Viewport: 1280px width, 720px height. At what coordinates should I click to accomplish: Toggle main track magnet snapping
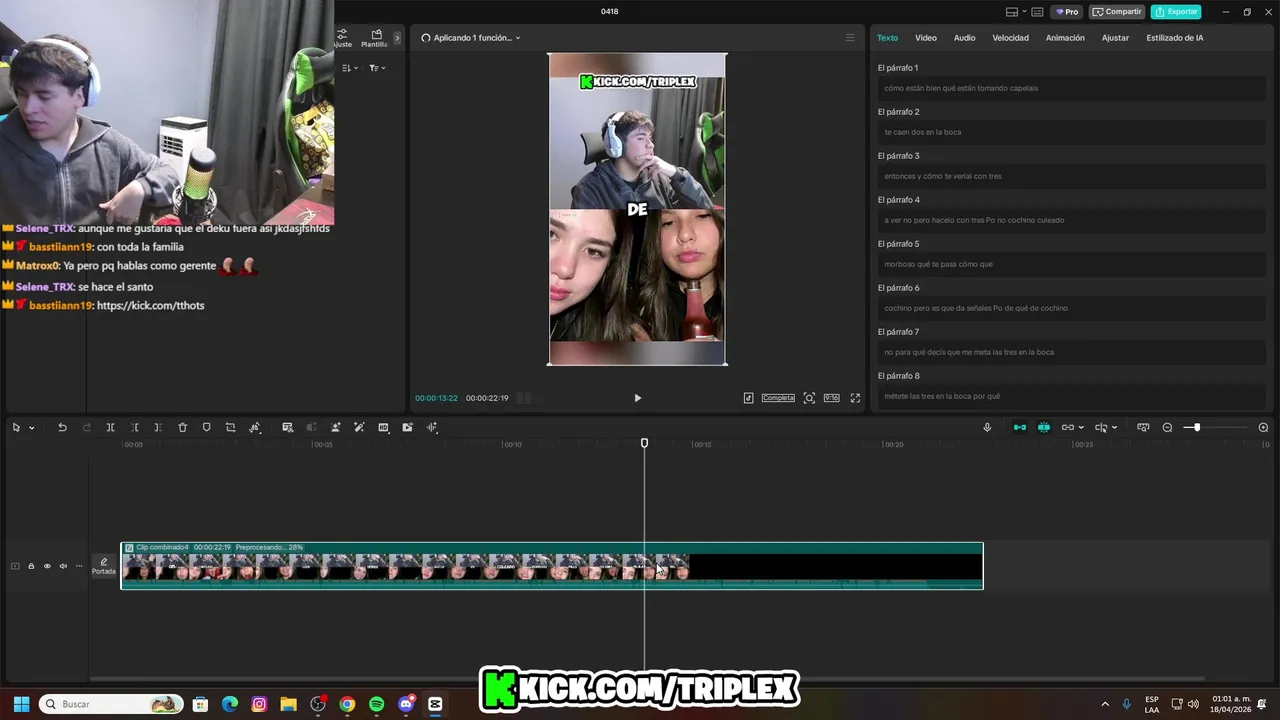pyautogui.click(x=1020, y=428)
